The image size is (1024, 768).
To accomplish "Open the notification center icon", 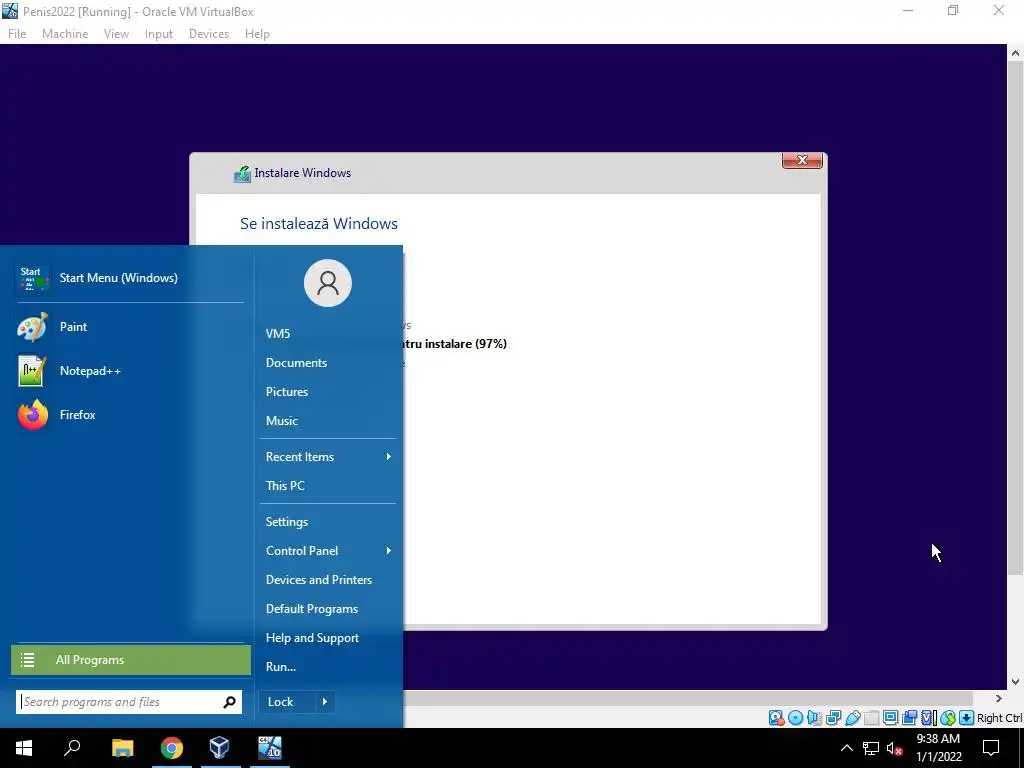I will 991,748.
